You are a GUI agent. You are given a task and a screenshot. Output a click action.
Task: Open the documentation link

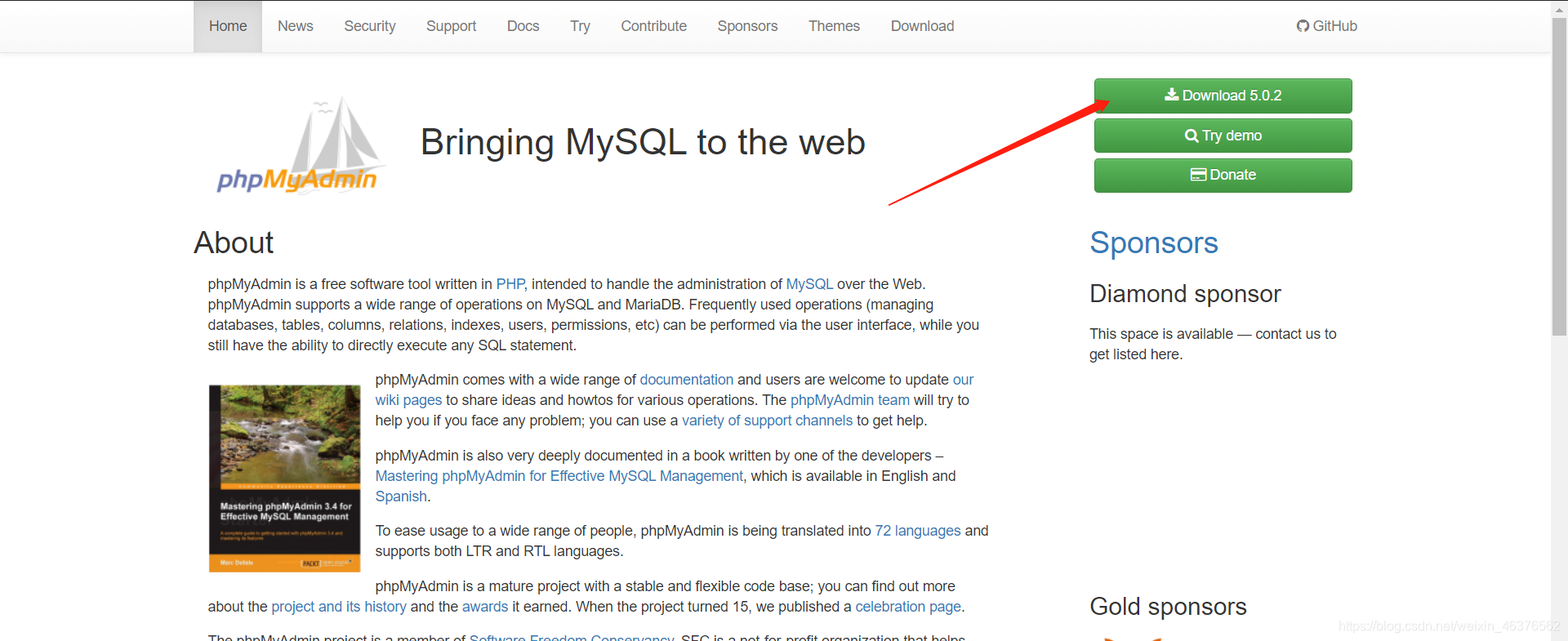point(686,380)
